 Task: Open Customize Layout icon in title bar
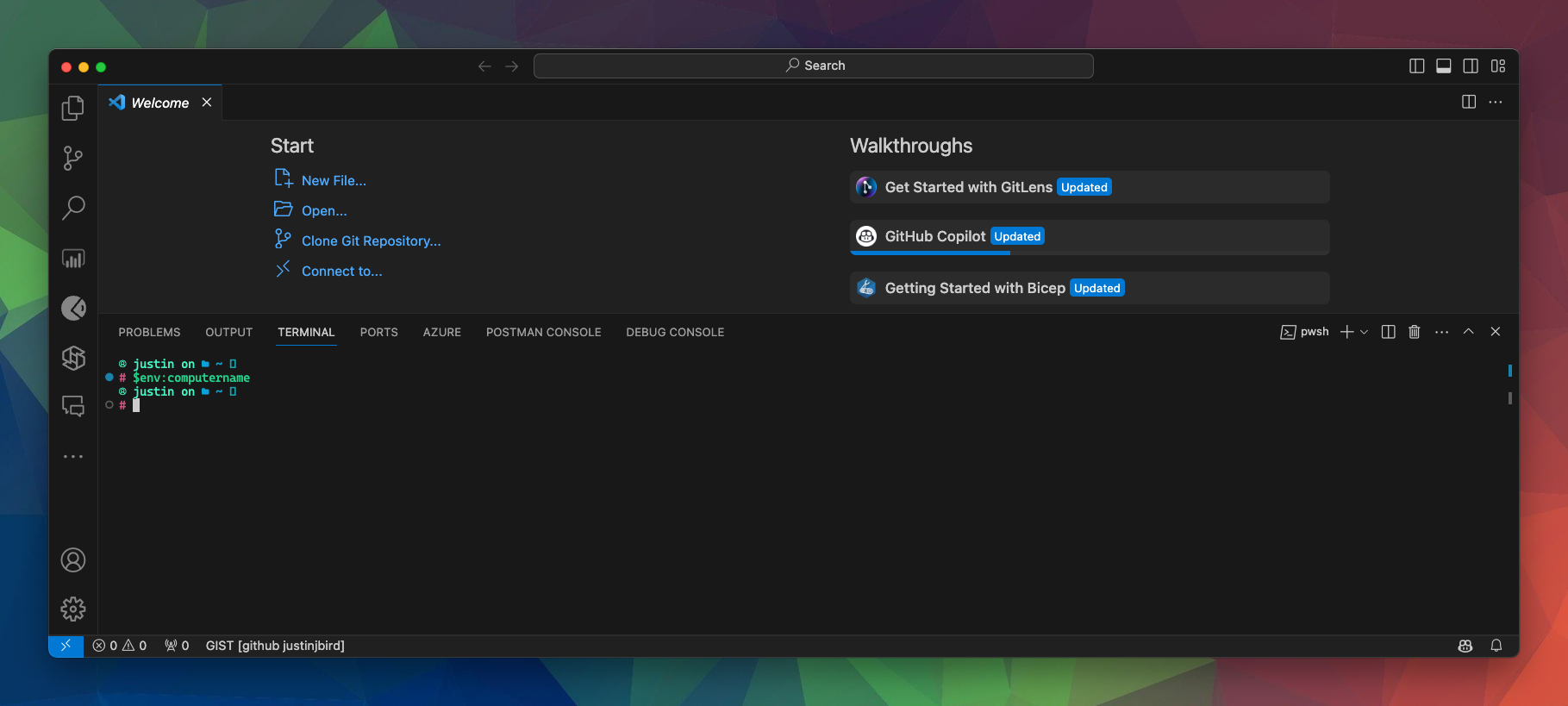pyautogui.click(x=1498, y=66)
